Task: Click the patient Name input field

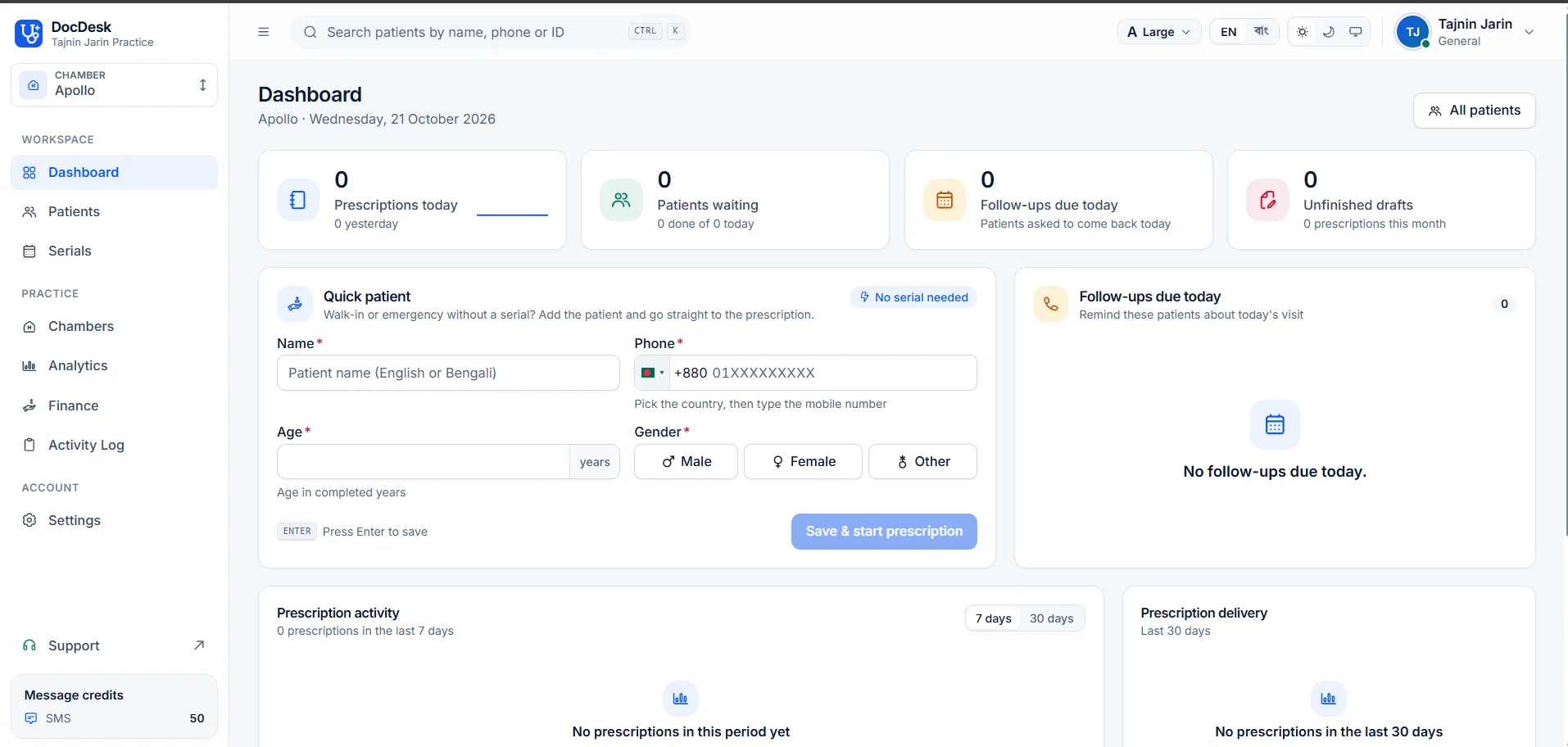Action: [448, 373]
